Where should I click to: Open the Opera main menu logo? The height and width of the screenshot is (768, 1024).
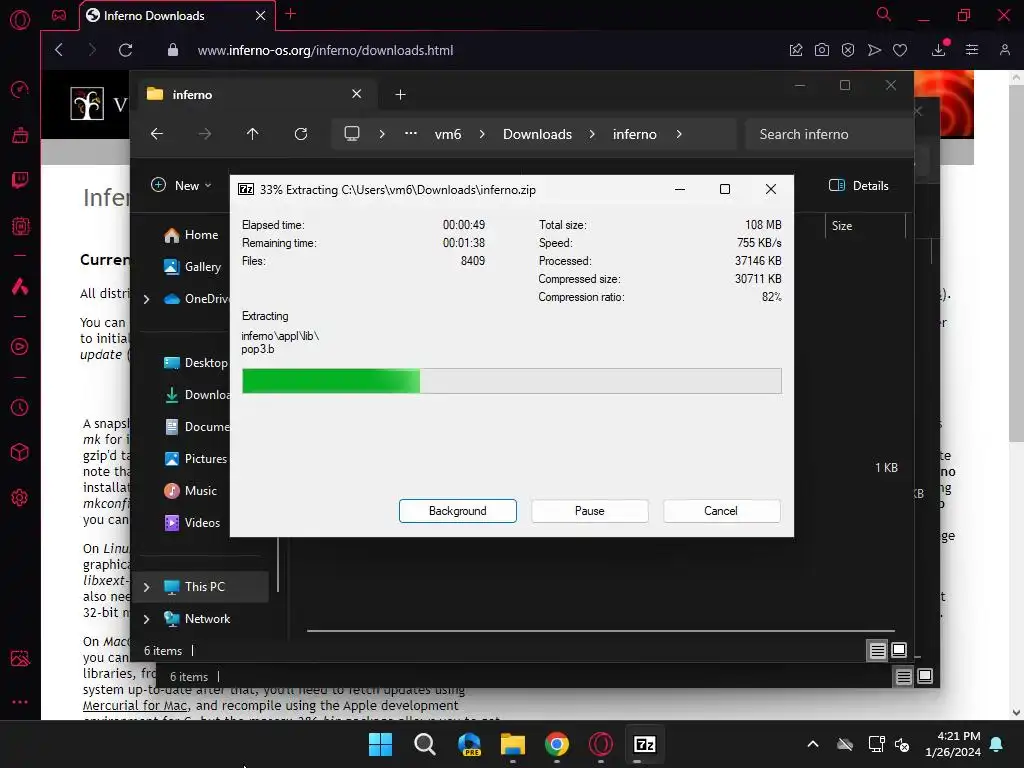pyautogui.click(x=20, y=20)
